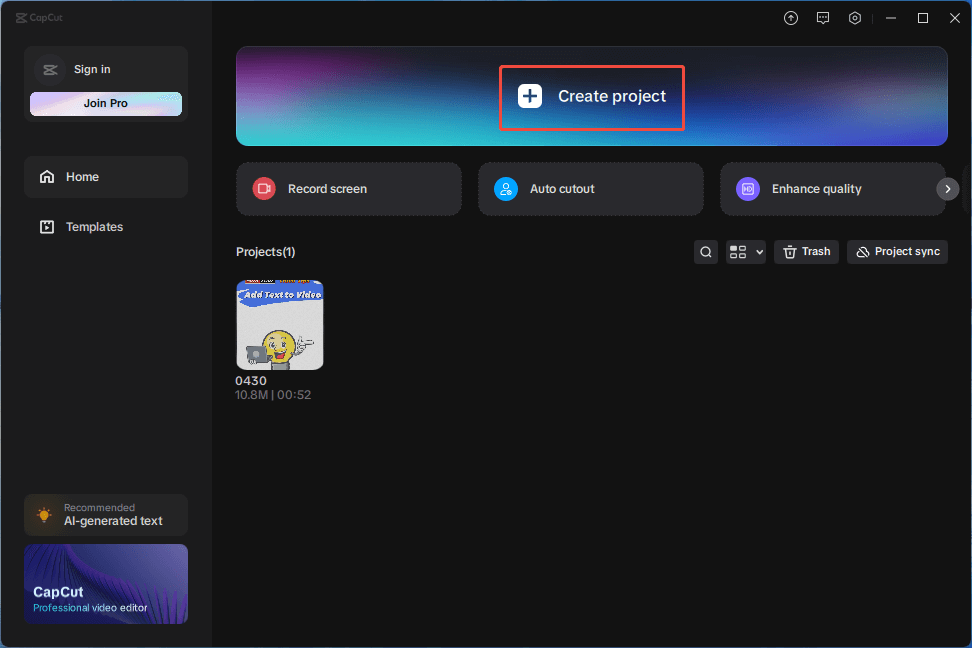This screenshot has height=648, width=972.
Task: Click the Create project button
Action: click(x=591, y=96)
